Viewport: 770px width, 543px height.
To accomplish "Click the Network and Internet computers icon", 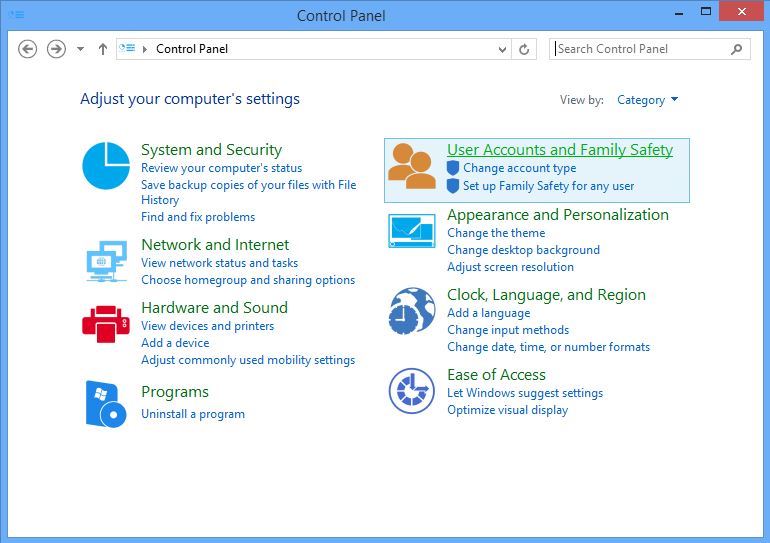I will coord(107,261).
